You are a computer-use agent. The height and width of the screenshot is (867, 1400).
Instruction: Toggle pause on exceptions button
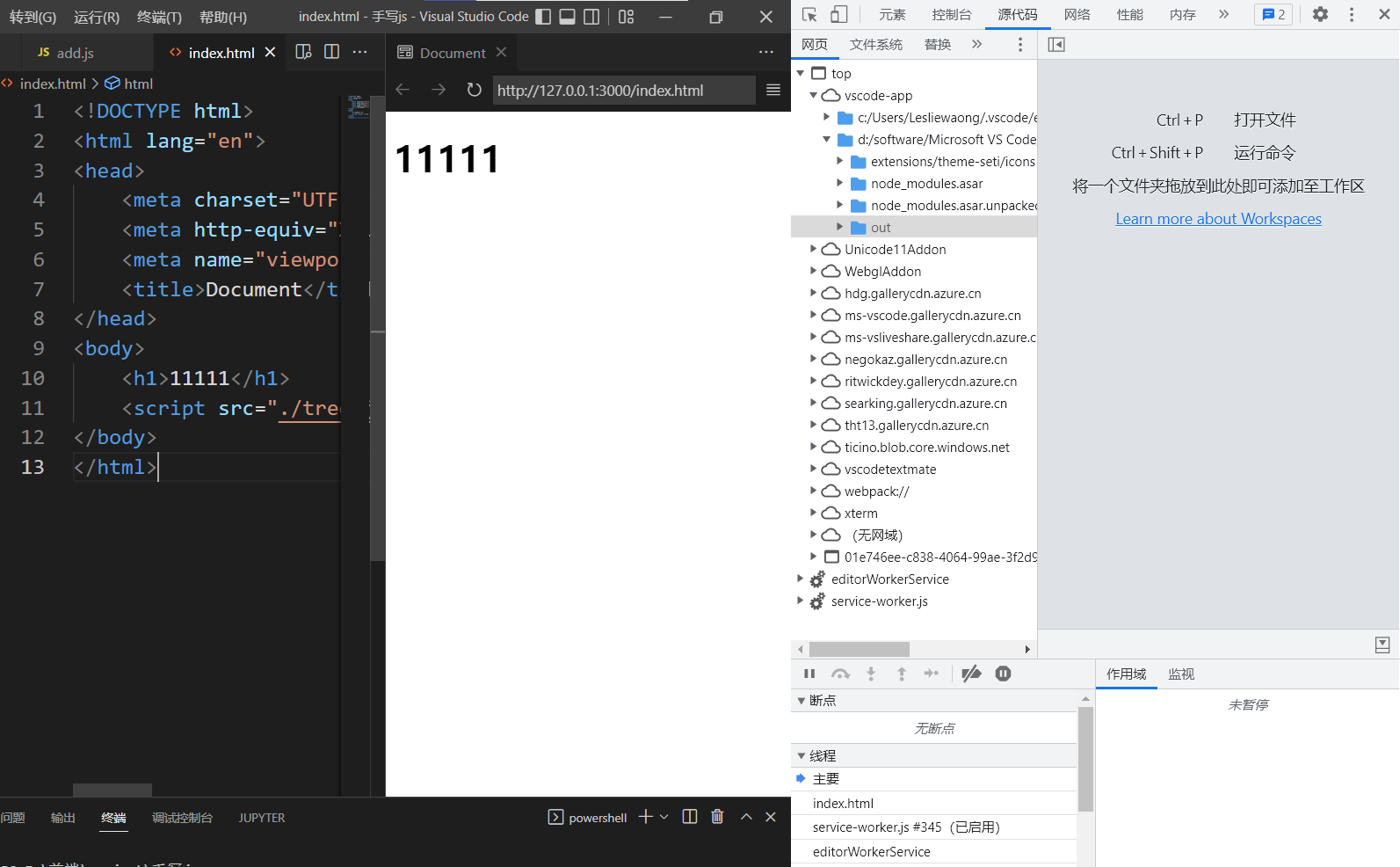pyautogui.click(x=1003, y=674)
